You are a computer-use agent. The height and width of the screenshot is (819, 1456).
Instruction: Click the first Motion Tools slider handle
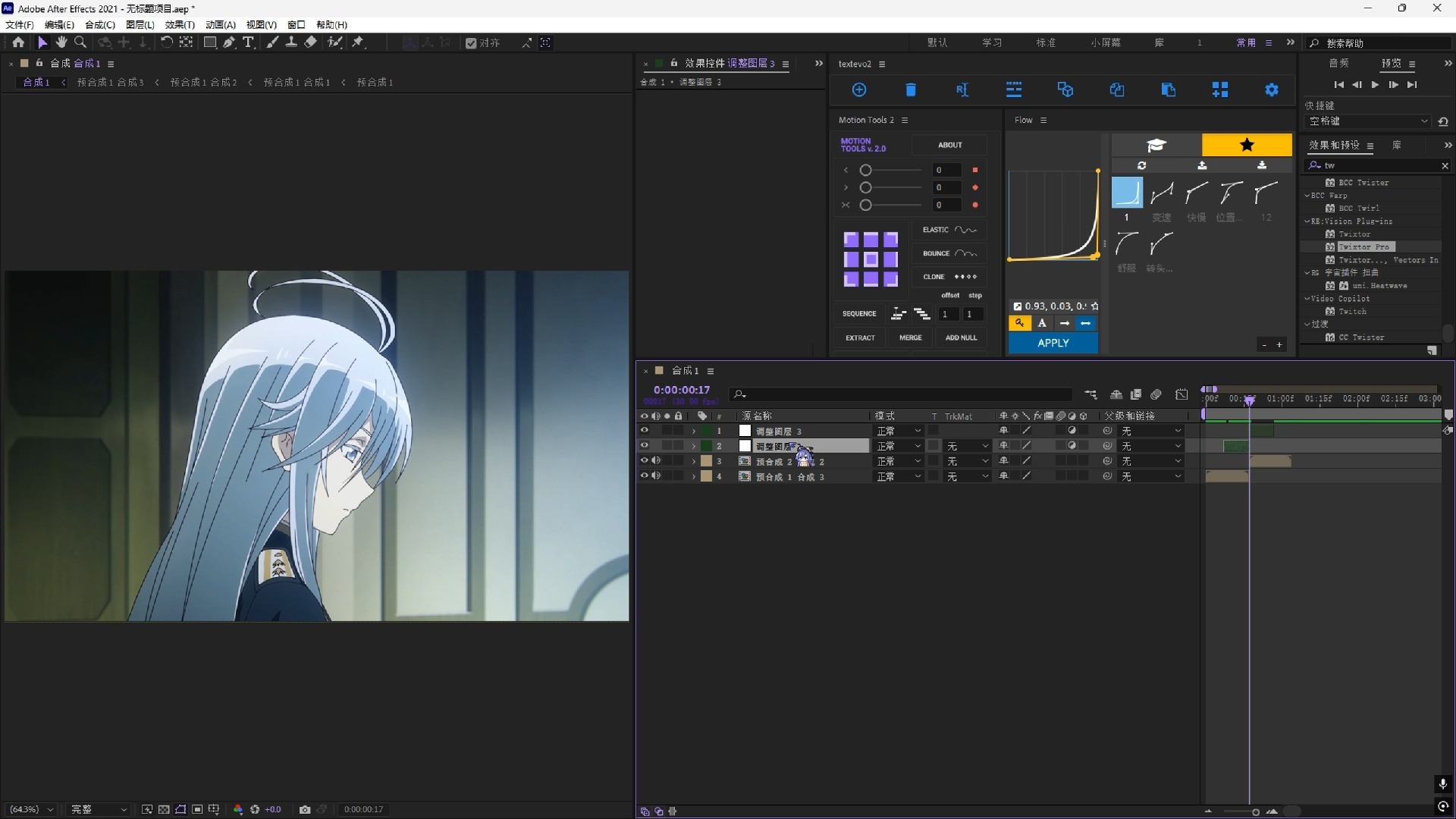[865, 170]
